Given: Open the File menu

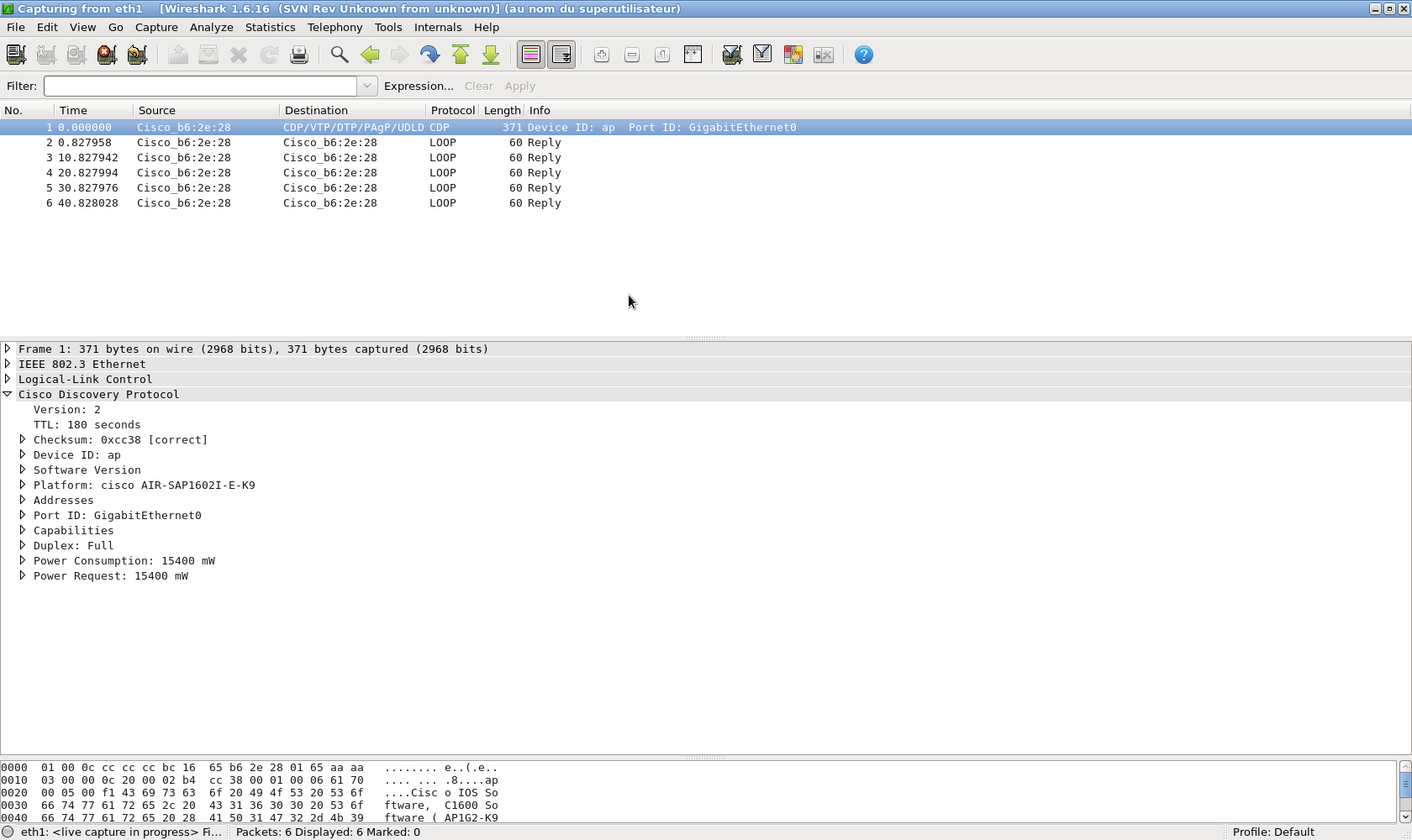Looking at the screenshot, I should [x=16, y=27].
